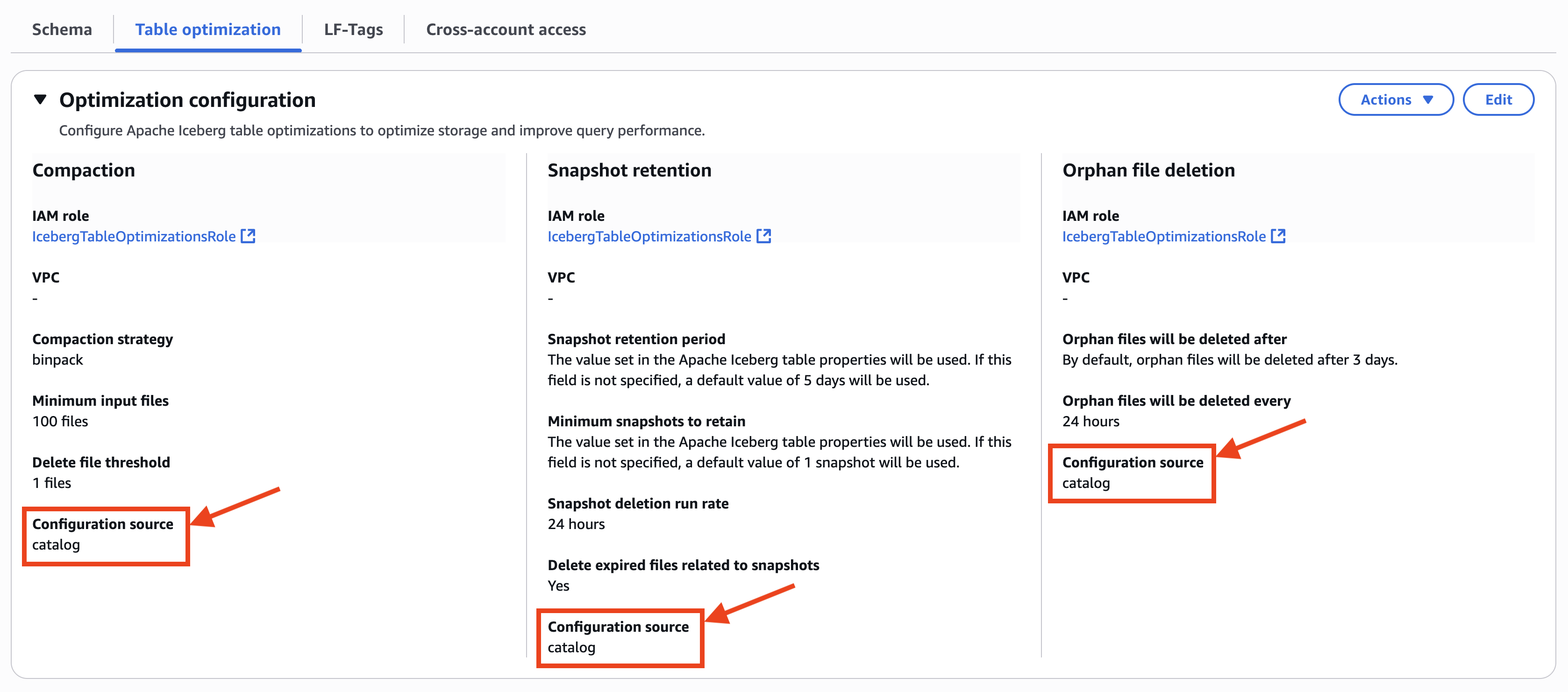Screen dimensions: 1568x692
Task: Click the Optimization configuration heading
Action: (187, 100)
